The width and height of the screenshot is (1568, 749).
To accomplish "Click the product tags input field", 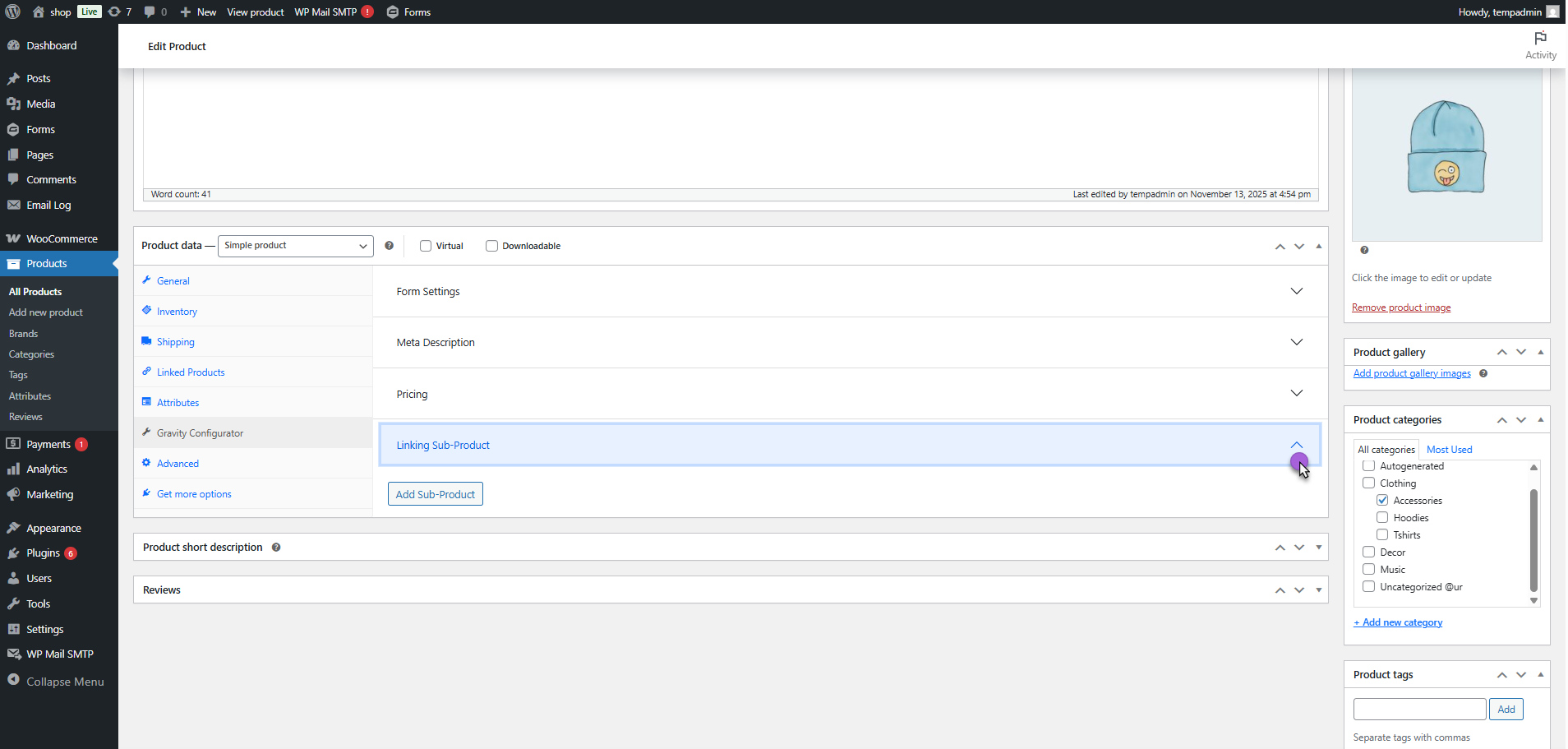I will point(1419,710).
